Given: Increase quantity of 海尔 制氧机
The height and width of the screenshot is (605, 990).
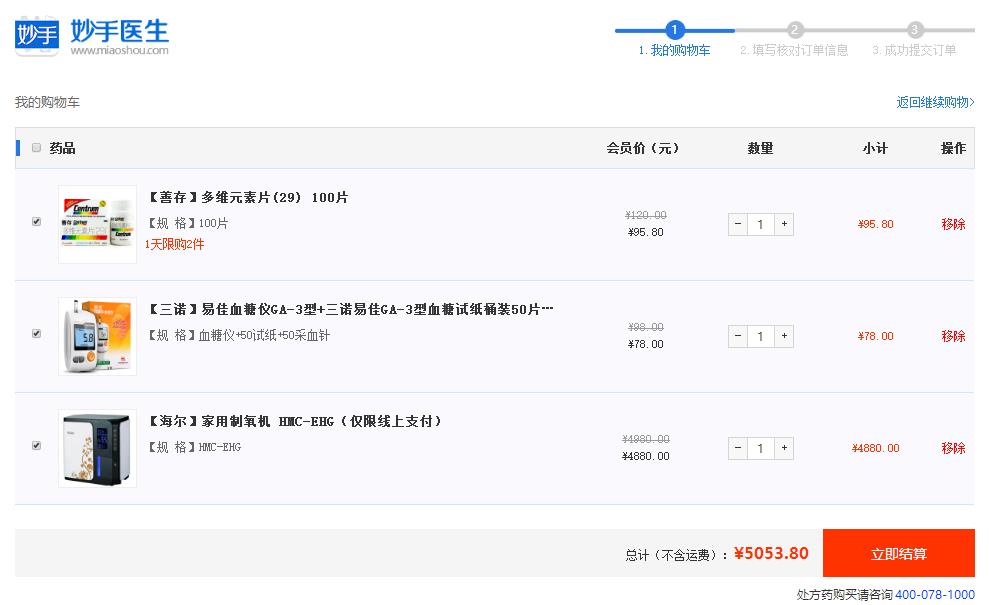Looking at the screenshot, I should (784, 448).
